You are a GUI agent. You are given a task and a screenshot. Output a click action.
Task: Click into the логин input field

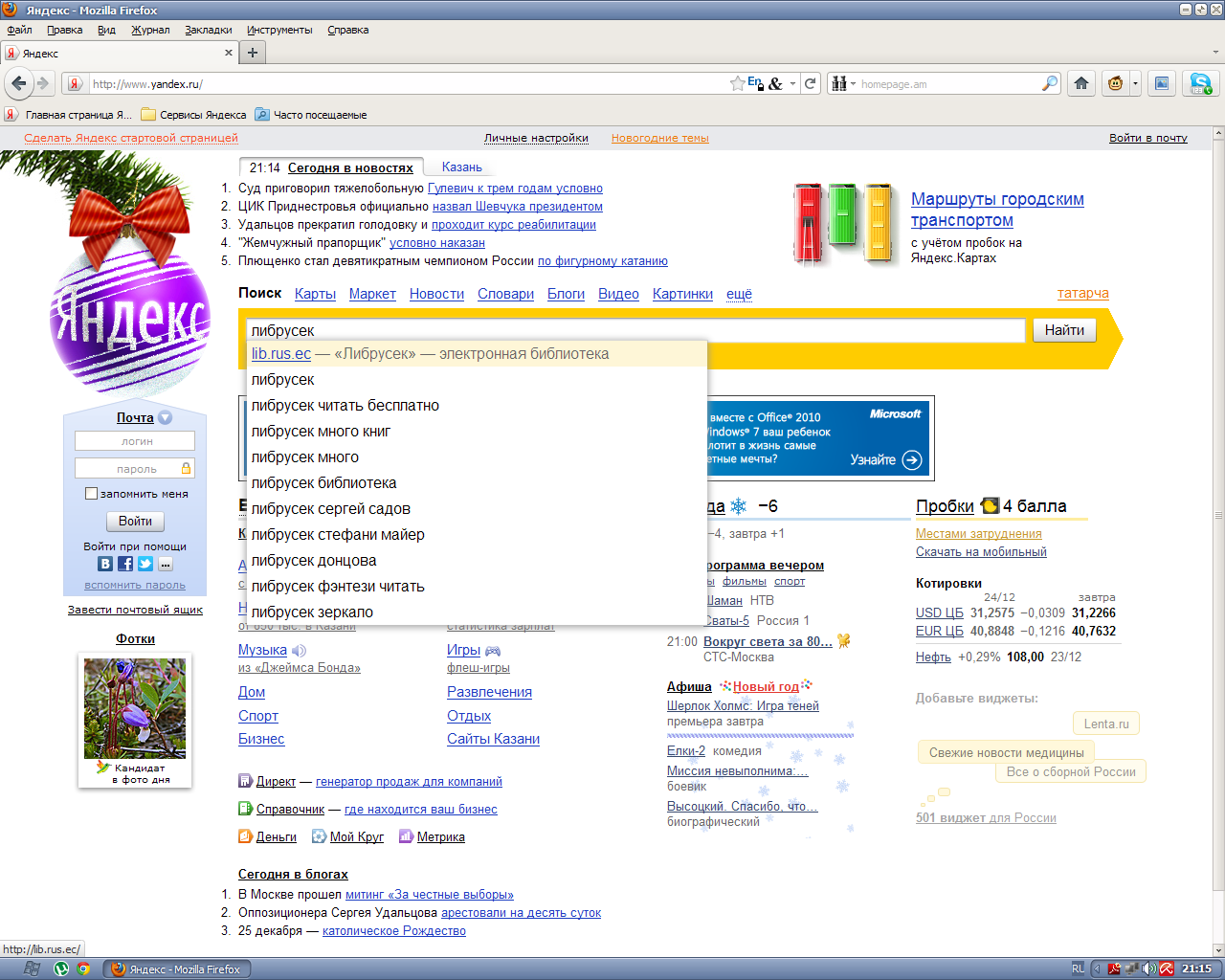[x=135, y=441]
